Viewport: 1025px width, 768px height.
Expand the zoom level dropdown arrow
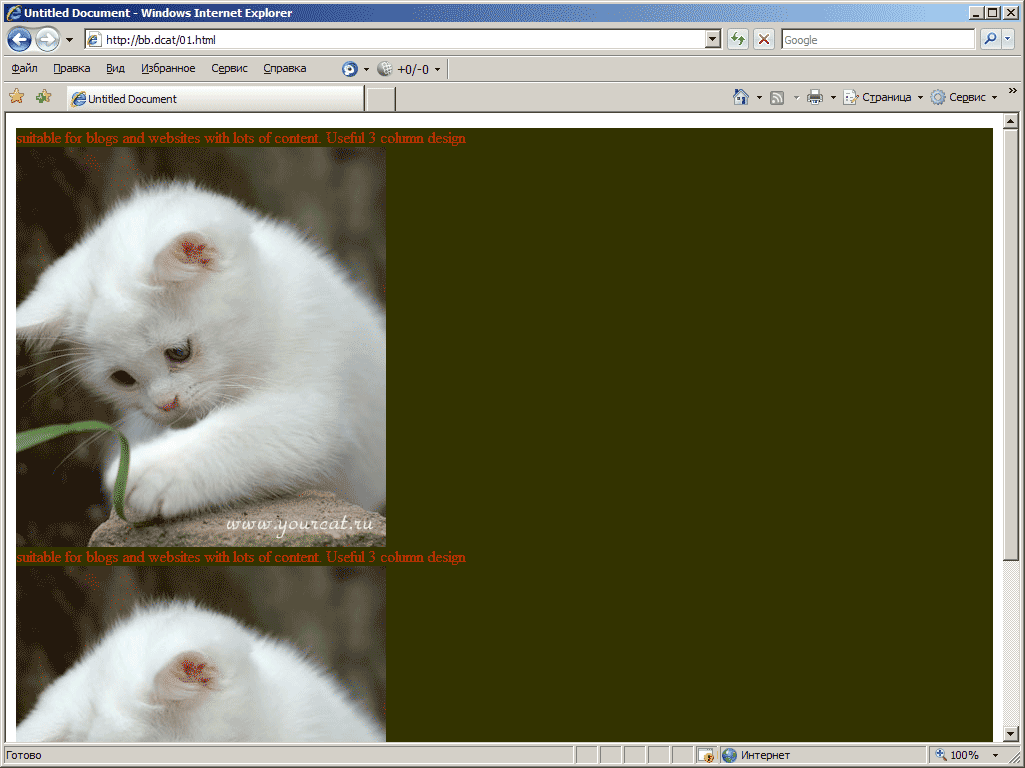pyautogui.click(x=996, y=756)
